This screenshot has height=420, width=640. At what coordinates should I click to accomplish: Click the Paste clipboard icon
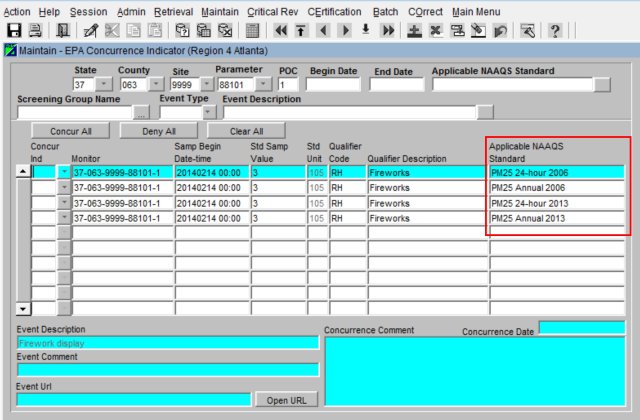[x=155, y=31]
